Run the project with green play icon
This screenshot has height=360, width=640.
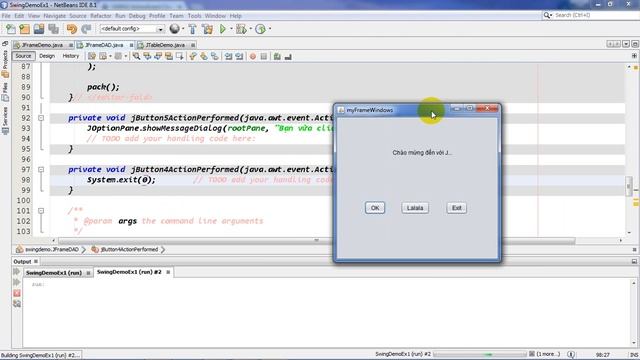click(223, 29)
